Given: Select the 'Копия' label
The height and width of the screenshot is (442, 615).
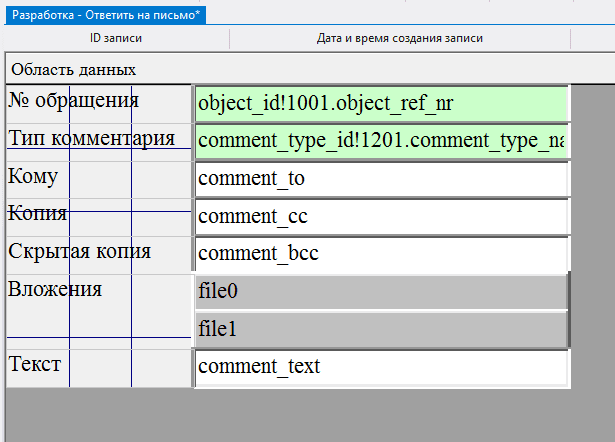Looking at the screenshot, I should tap(38, 213).
